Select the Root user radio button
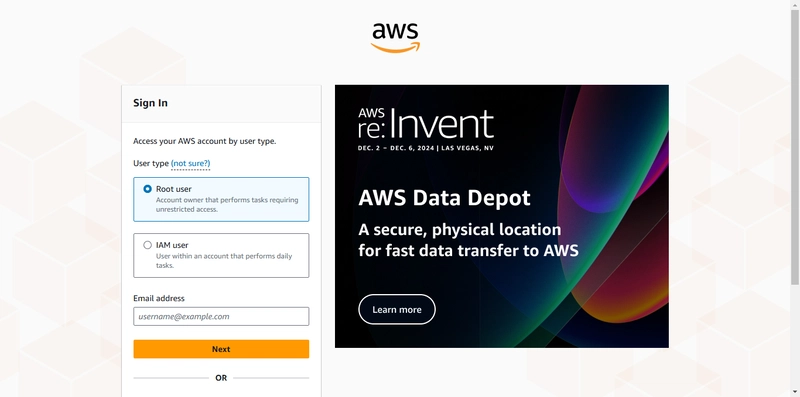This screenshot has width=800, height=397. point(147,189)
